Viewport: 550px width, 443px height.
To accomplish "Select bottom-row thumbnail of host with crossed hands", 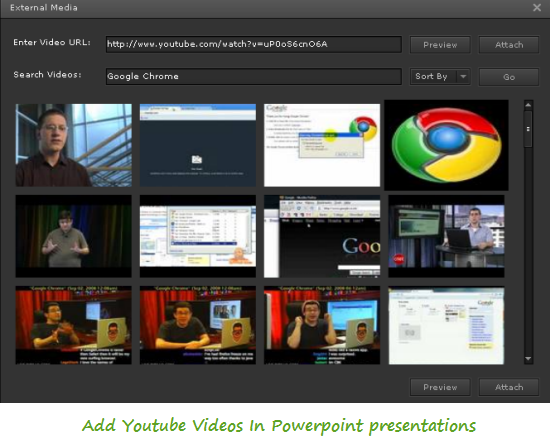I will click(x=74, y=325).
